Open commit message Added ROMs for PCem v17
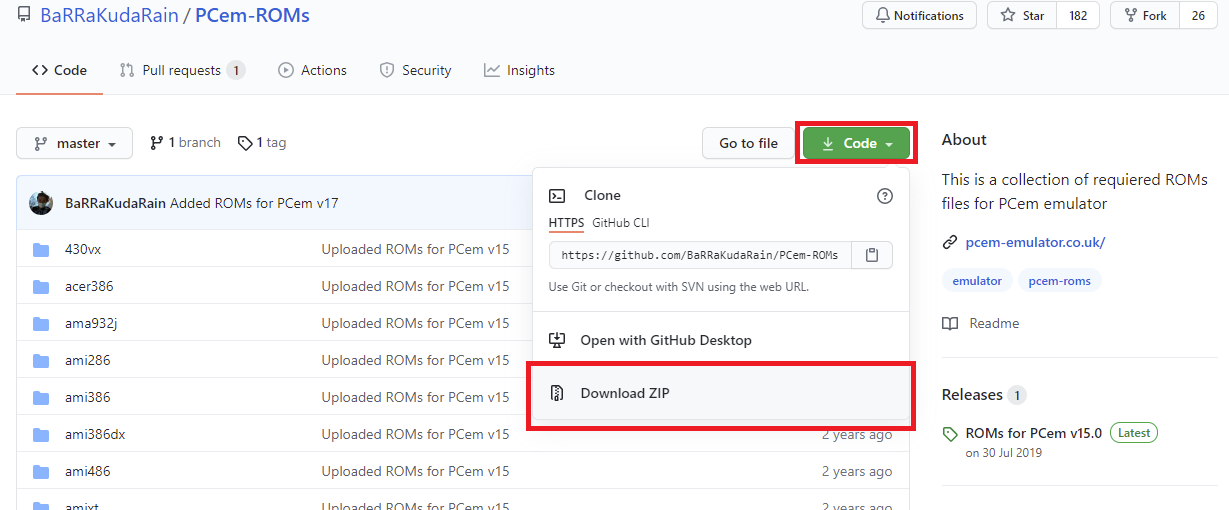The height and width of the screenshot is (510, 1229). (254, 203)
